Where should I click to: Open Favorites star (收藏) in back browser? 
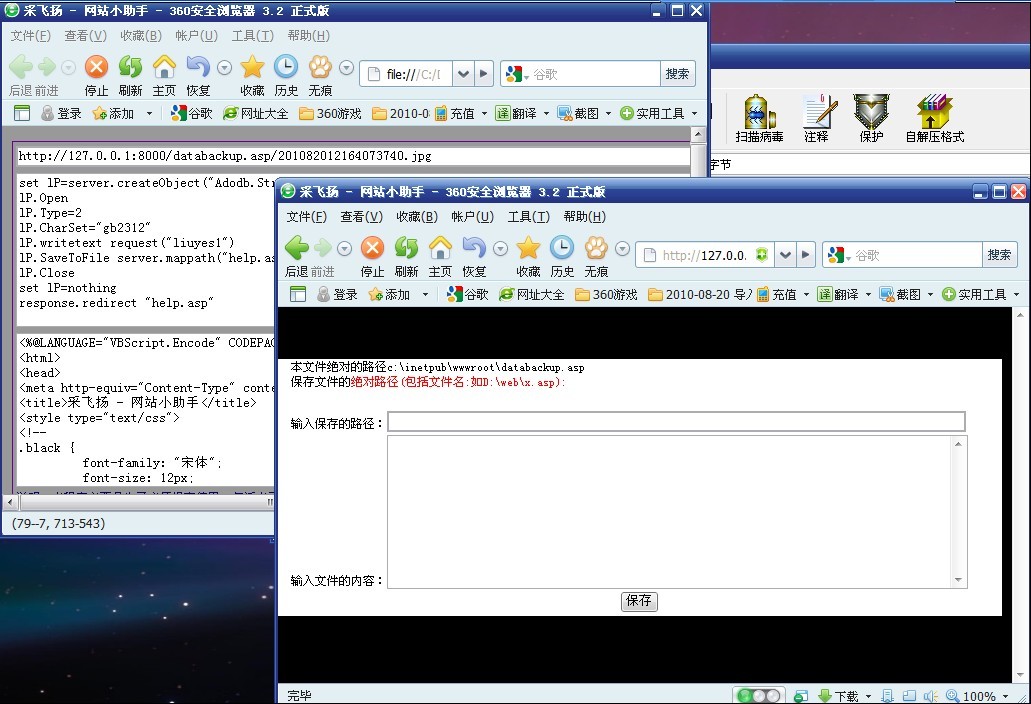point(252,67)
